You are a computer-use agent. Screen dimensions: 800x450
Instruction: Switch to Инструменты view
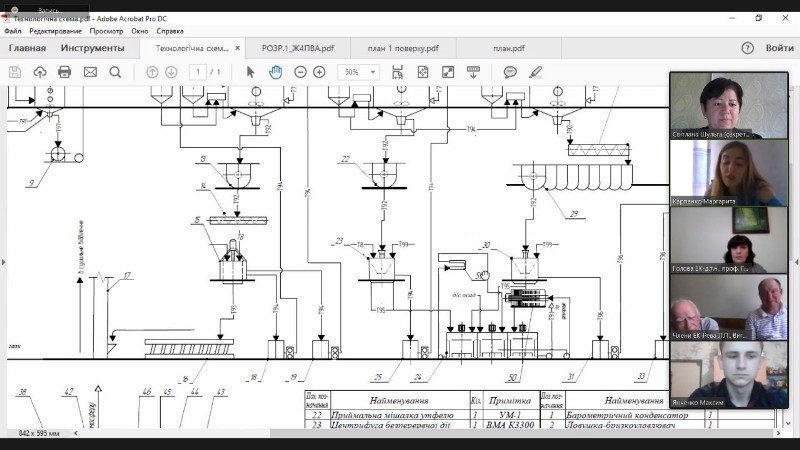pyautogui.click(x=92, y=48)
